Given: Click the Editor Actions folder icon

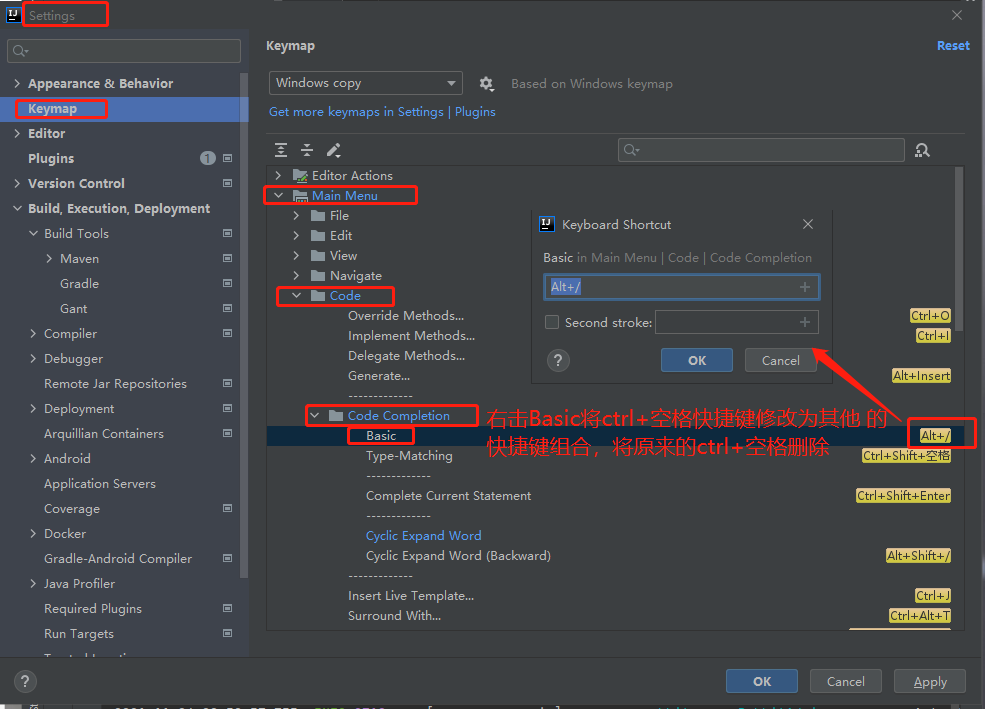Looking at the screenshot, I should (x=300, y=176).
